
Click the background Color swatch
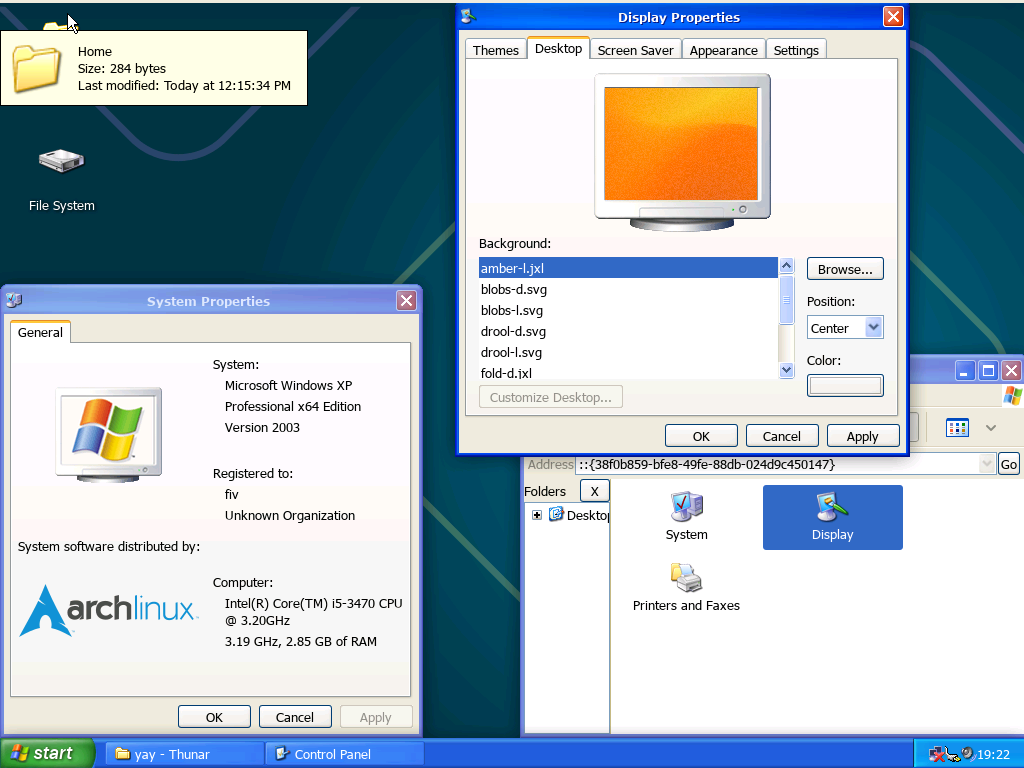pos(845,385)
